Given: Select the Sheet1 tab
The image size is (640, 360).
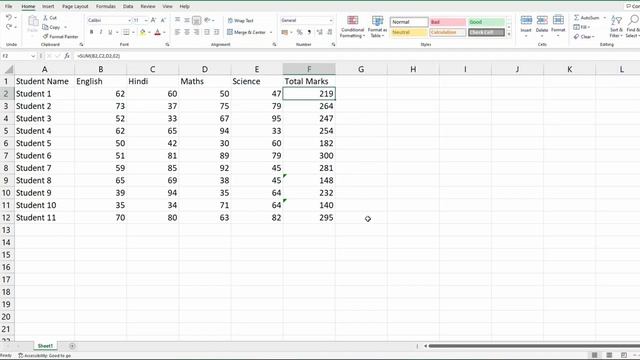Looking at the screenshot, I should (45, 346).
